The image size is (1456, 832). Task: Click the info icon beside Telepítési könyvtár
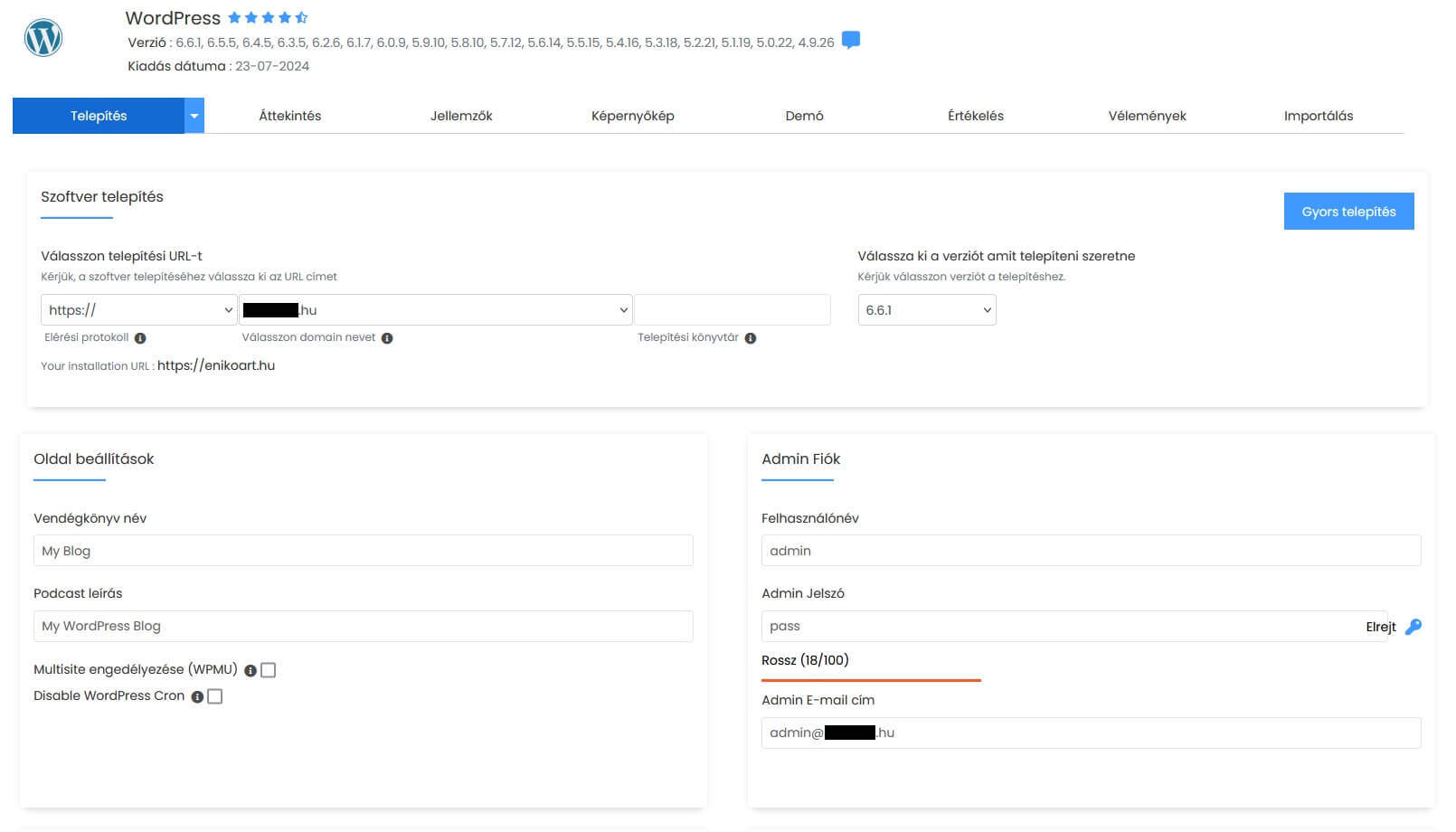[752, 337]
